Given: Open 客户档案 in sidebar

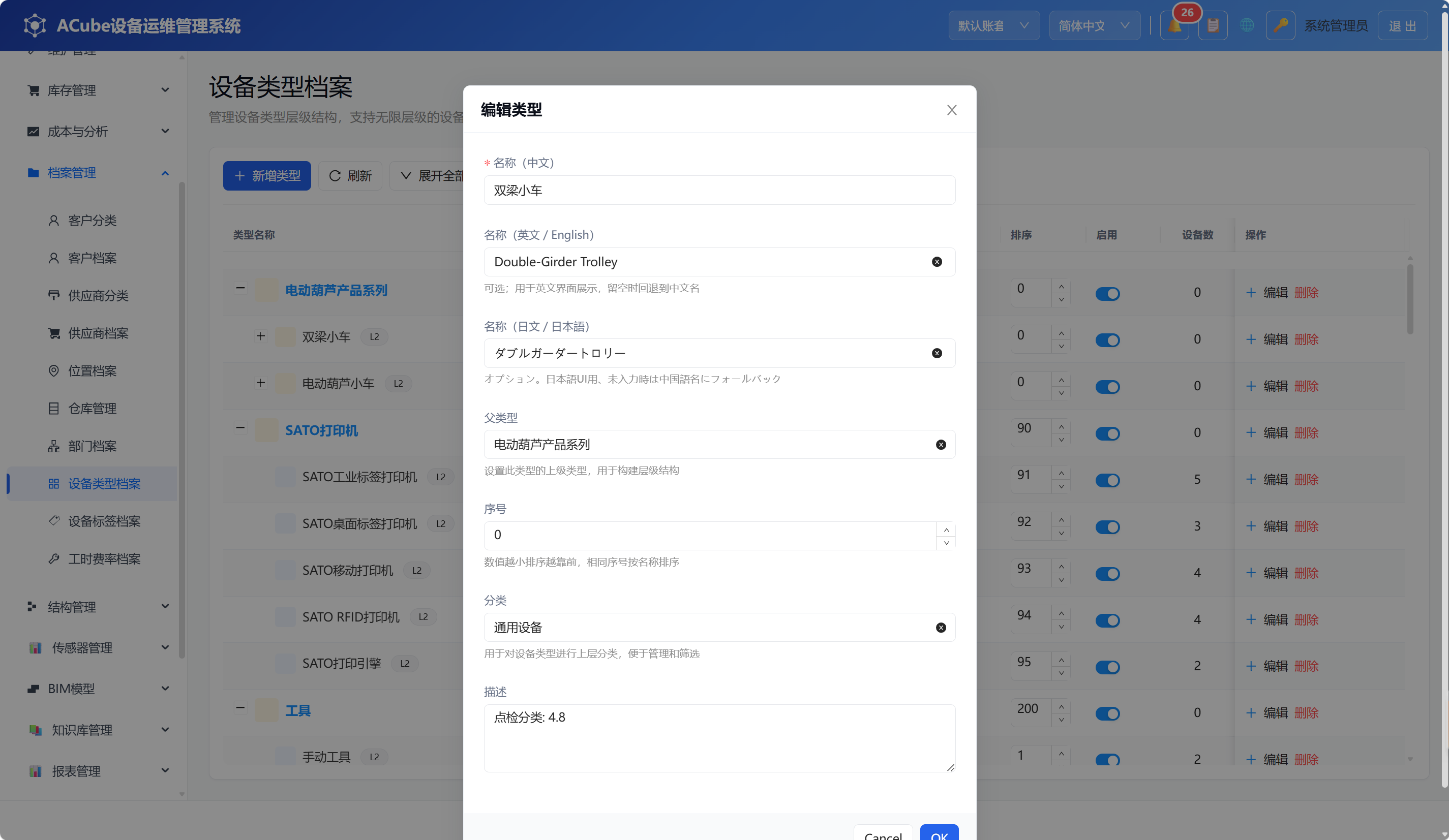Looking at the screenshot, I should [x=92, y=259].
